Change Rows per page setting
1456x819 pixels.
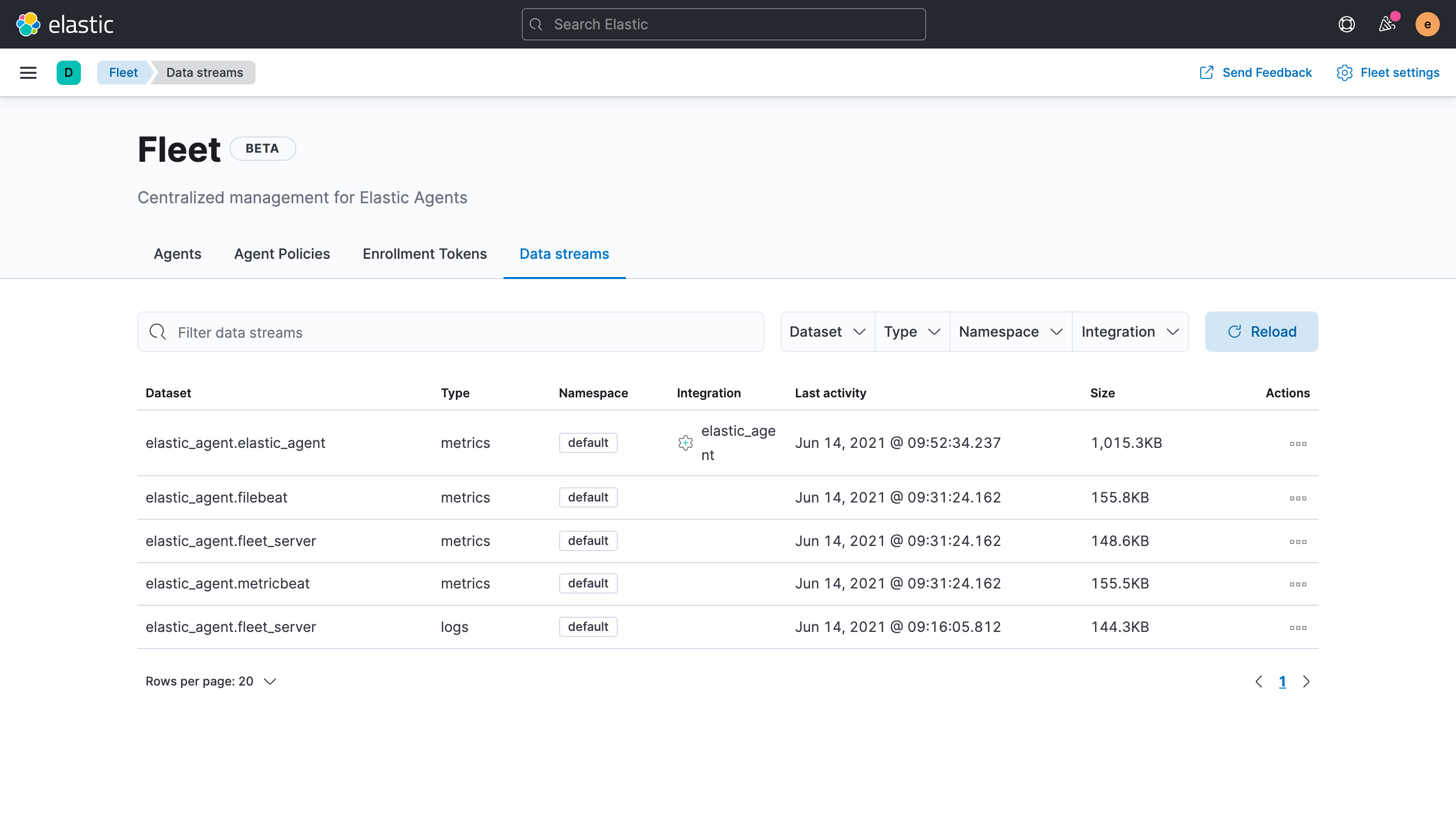pos(211,681)
